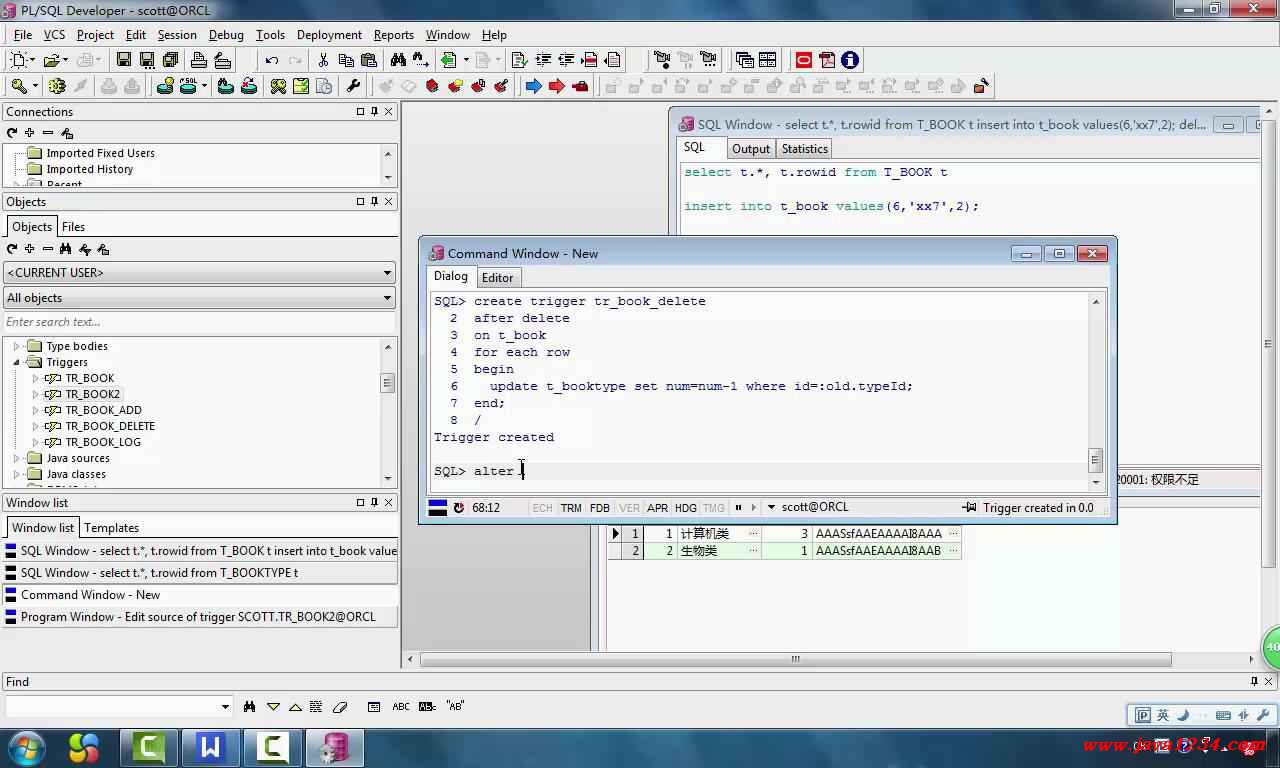The image size is (1280, 768).
Task: Open the All objects filter dropdown
Action: [388, 298]
